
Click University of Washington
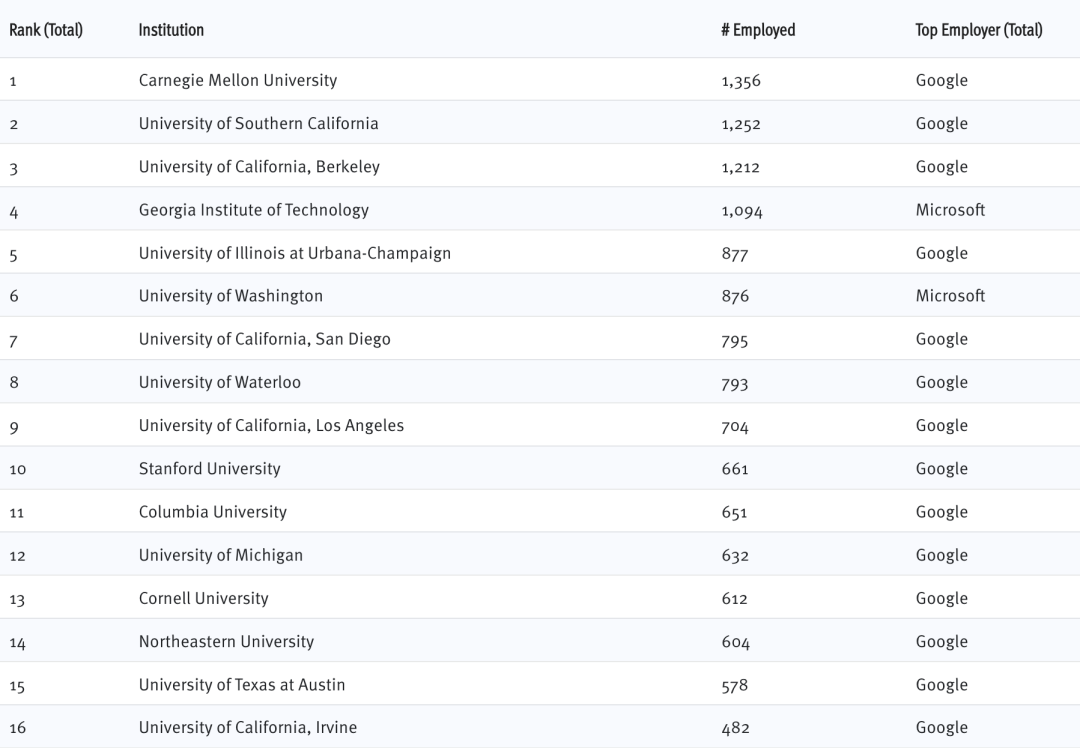pos(231,296)
